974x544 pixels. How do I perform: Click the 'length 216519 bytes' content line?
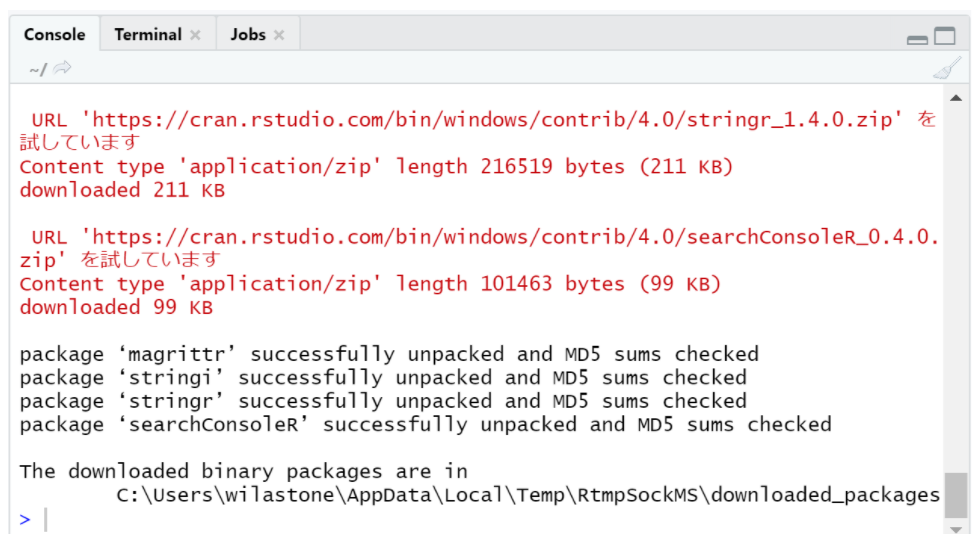click(376, 166)
